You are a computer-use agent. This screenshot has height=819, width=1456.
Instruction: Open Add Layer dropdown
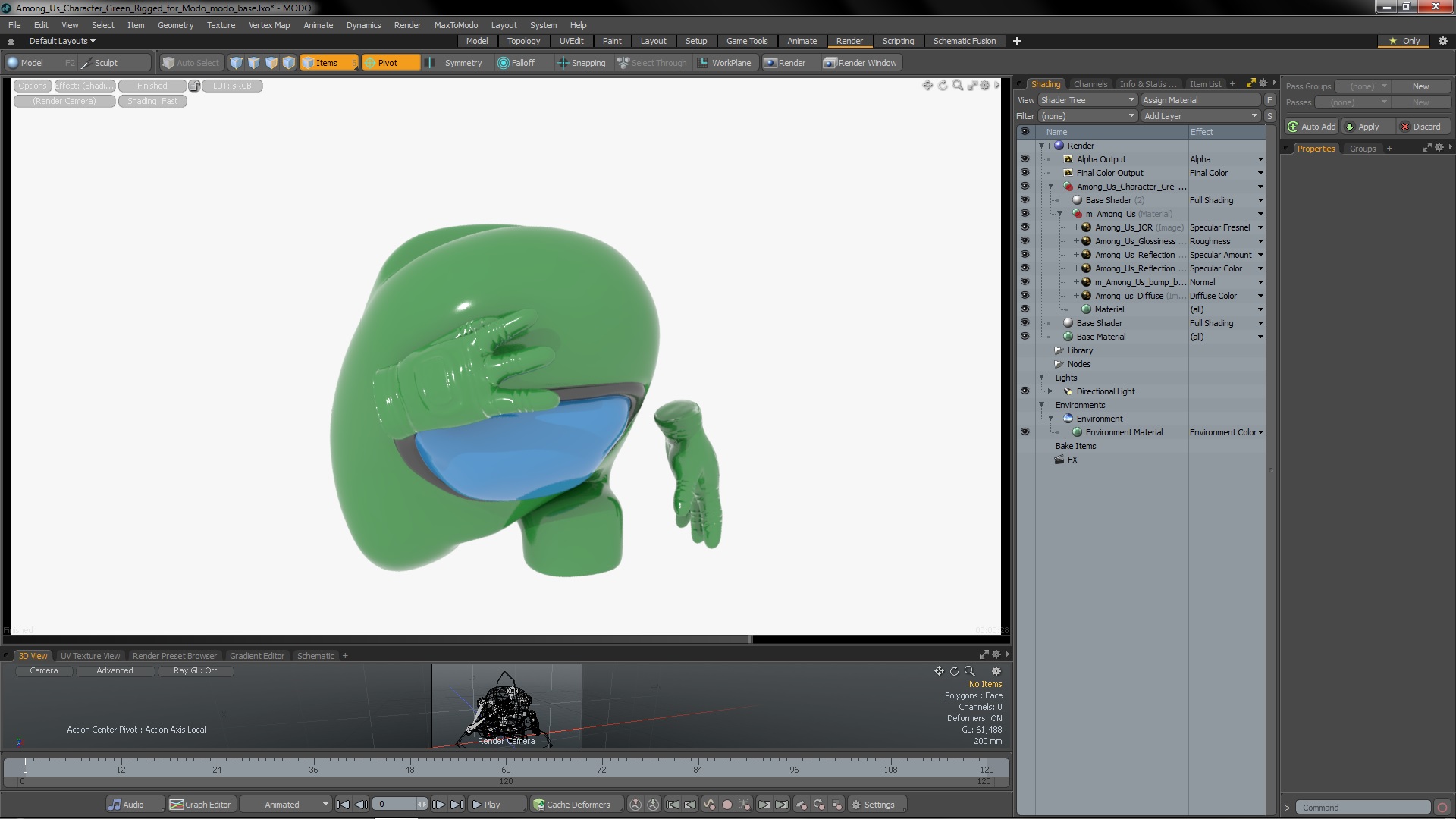[x=1200, y=116]
